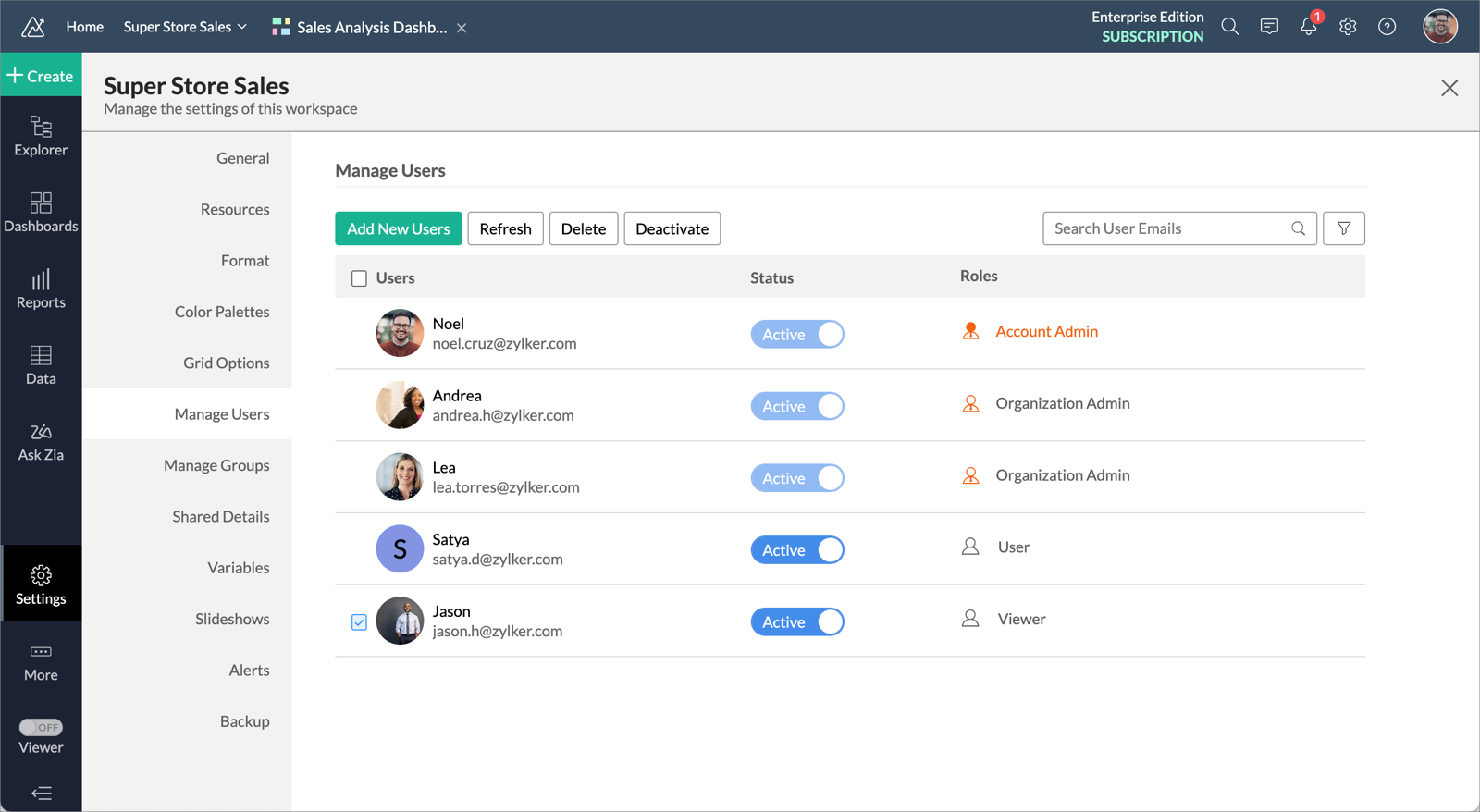Open the Ask Zia assistant

coord(41,442)
